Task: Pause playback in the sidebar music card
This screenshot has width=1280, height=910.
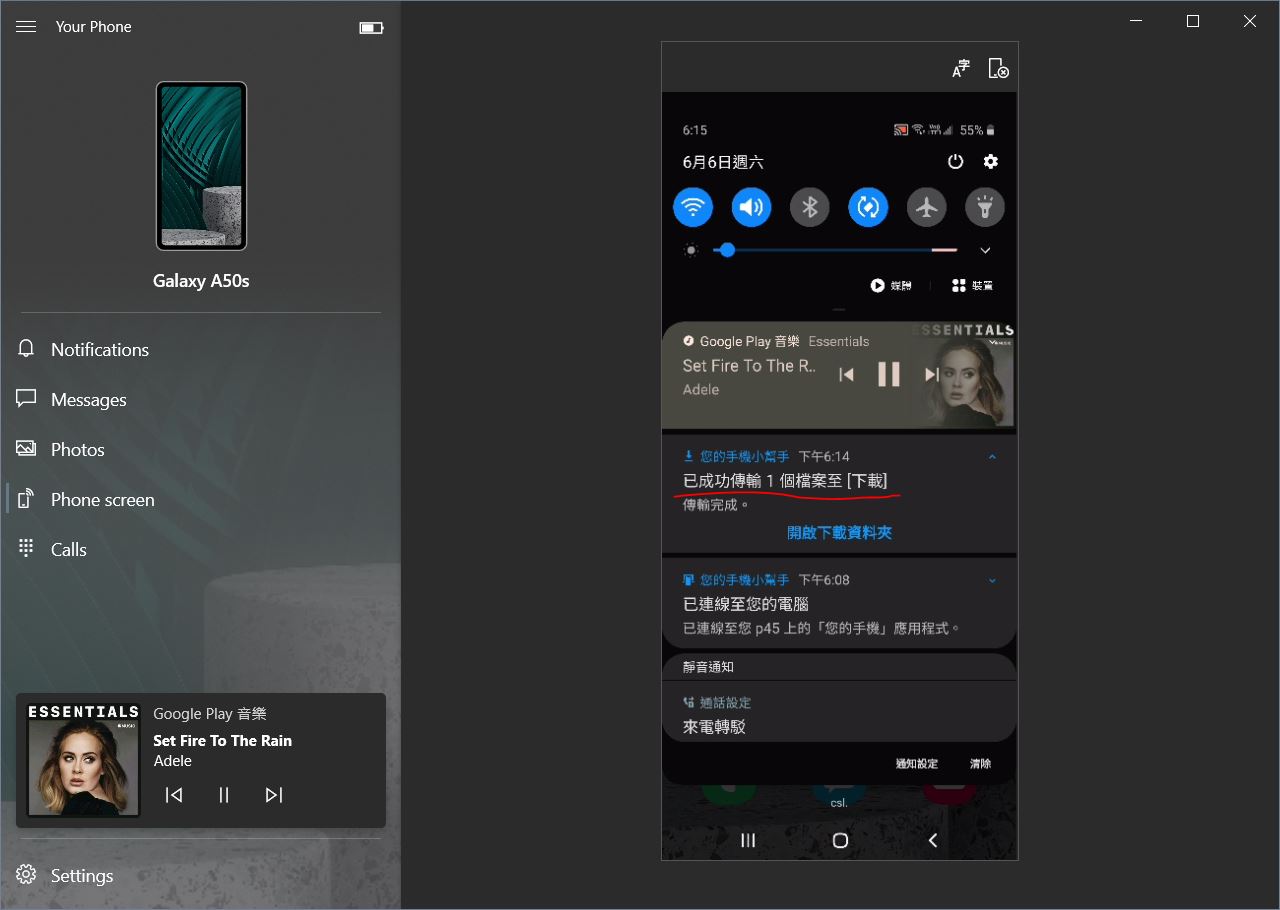Action: coord(224,795)
